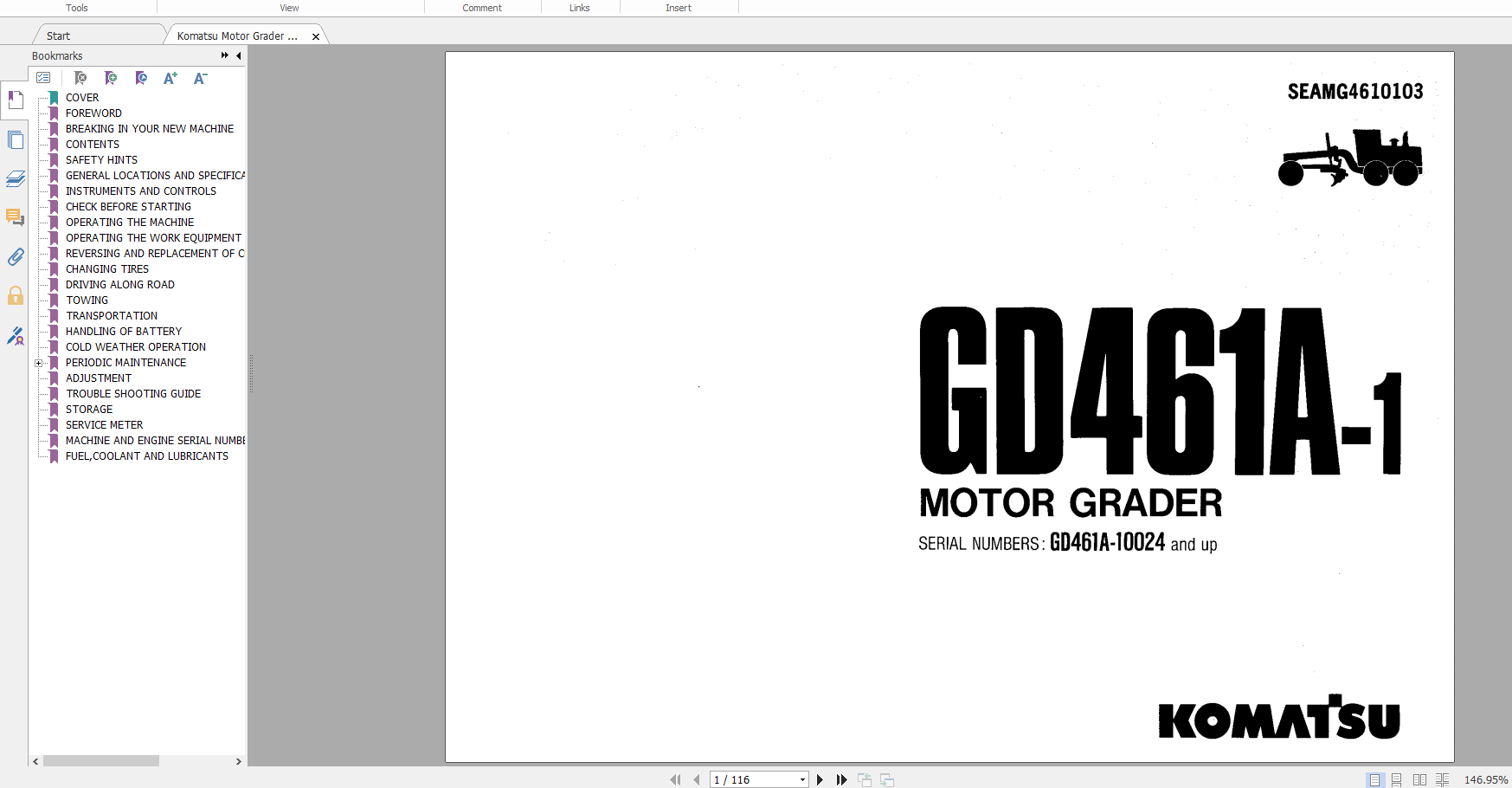Open the Bookmarks side panel icon
The height and width of the screenshot is (788, 1512).
click(x=15, y=100)
